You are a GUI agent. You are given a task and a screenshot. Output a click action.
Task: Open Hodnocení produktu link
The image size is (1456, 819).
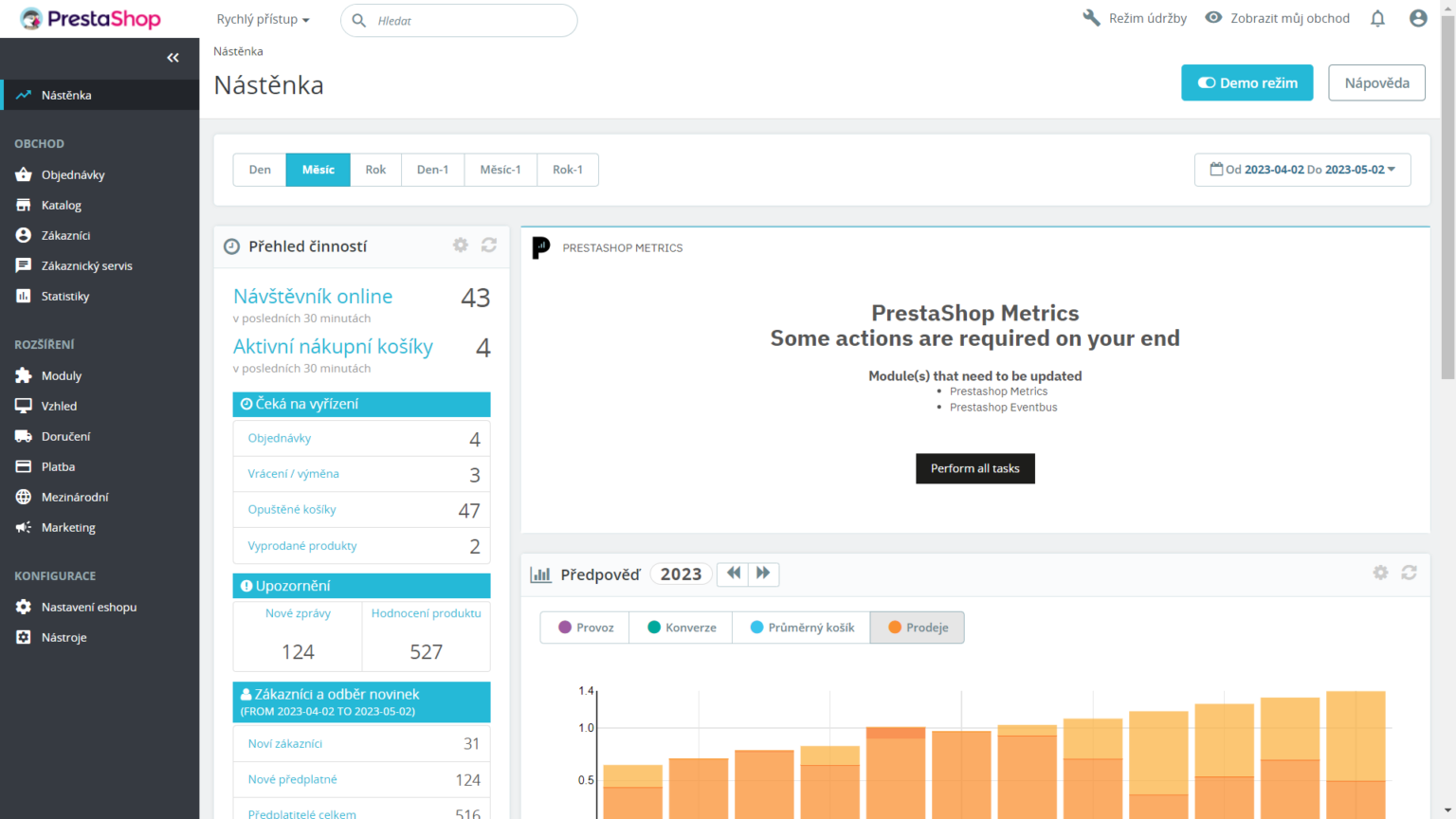426,613
